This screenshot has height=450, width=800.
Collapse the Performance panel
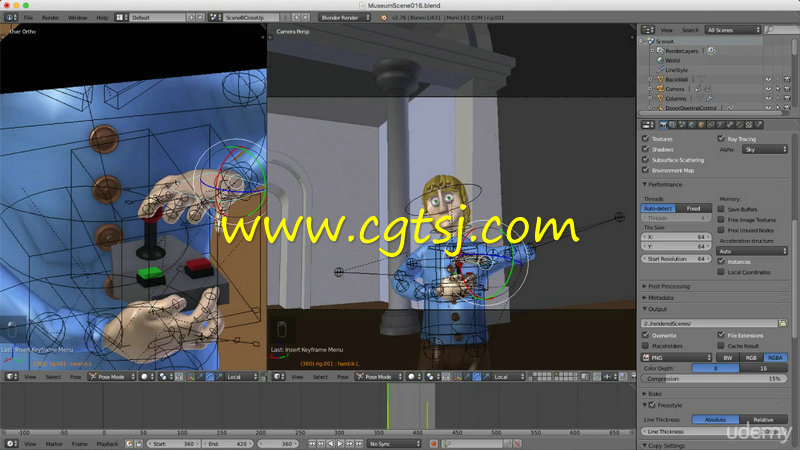click(x=664, y=184)
